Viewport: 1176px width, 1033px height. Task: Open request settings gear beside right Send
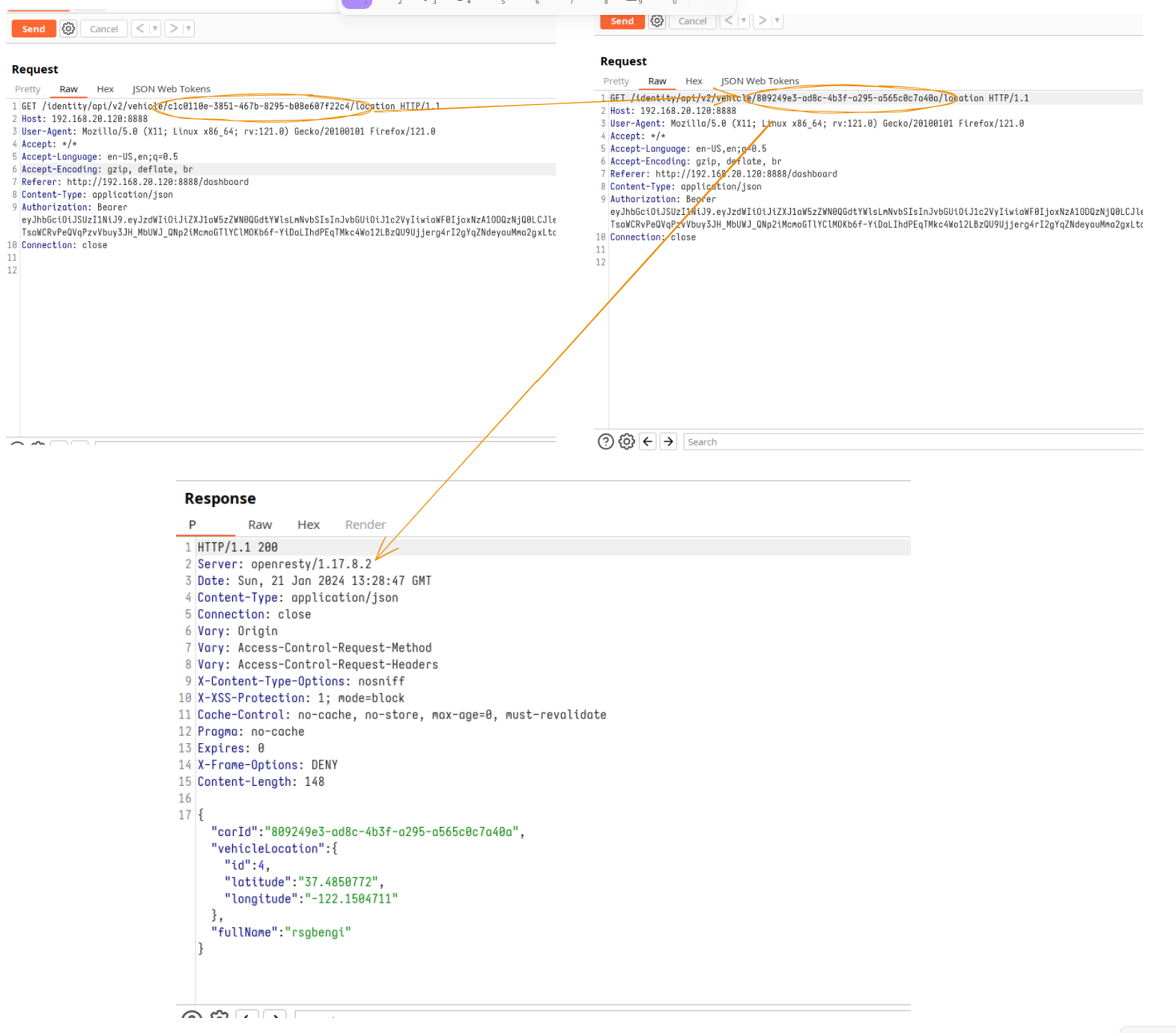[x=657, y=21]
